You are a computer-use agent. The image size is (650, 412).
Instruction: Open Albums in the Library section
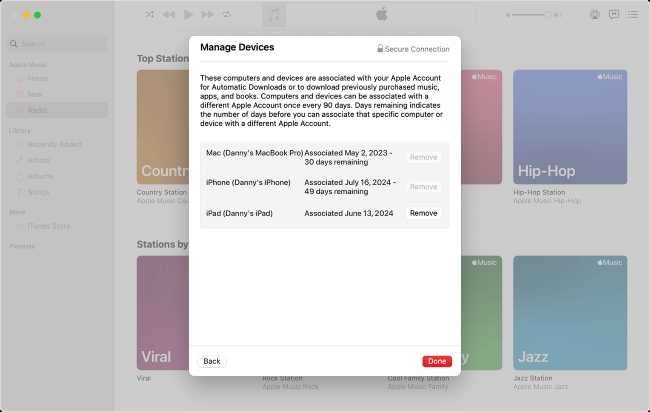click(x=57, y=176)
